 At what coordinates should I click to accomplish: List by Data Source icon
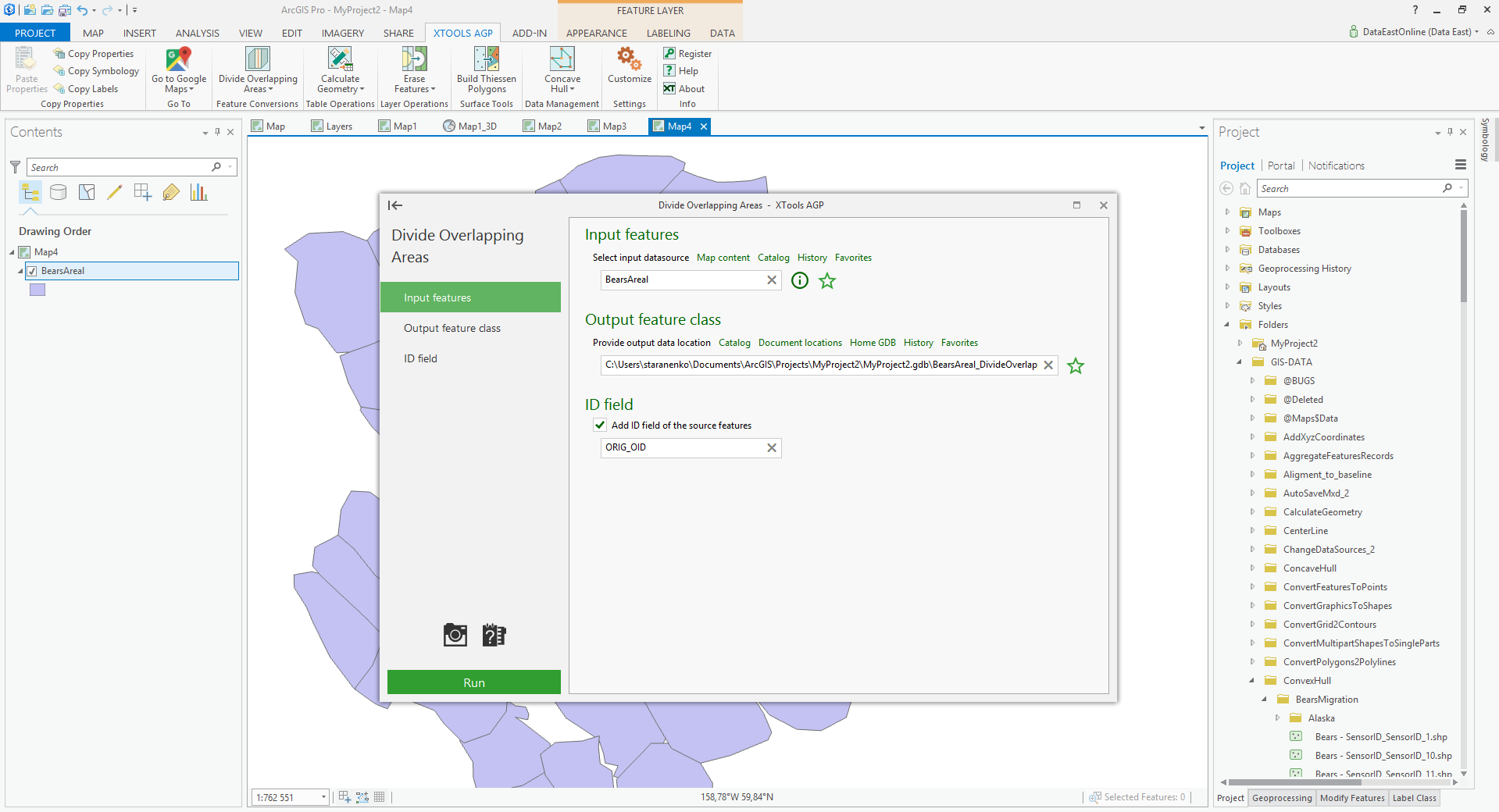pyautogui.click(x=59, y=192)
